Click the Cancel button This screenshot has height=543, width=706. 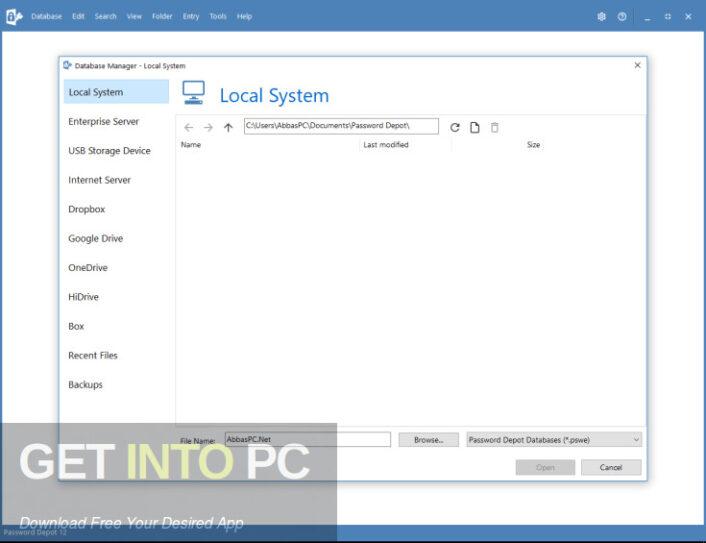click(x=611, y=467)
